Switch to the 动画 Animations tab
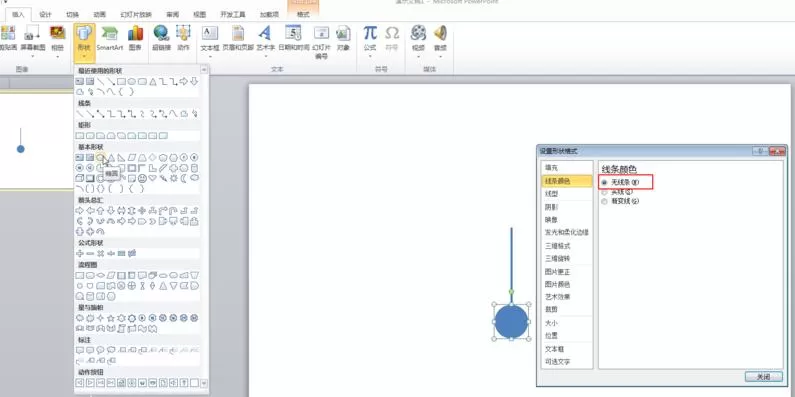Image resolution: width=795 pixels, height=397 pixels. coord(100,15)
